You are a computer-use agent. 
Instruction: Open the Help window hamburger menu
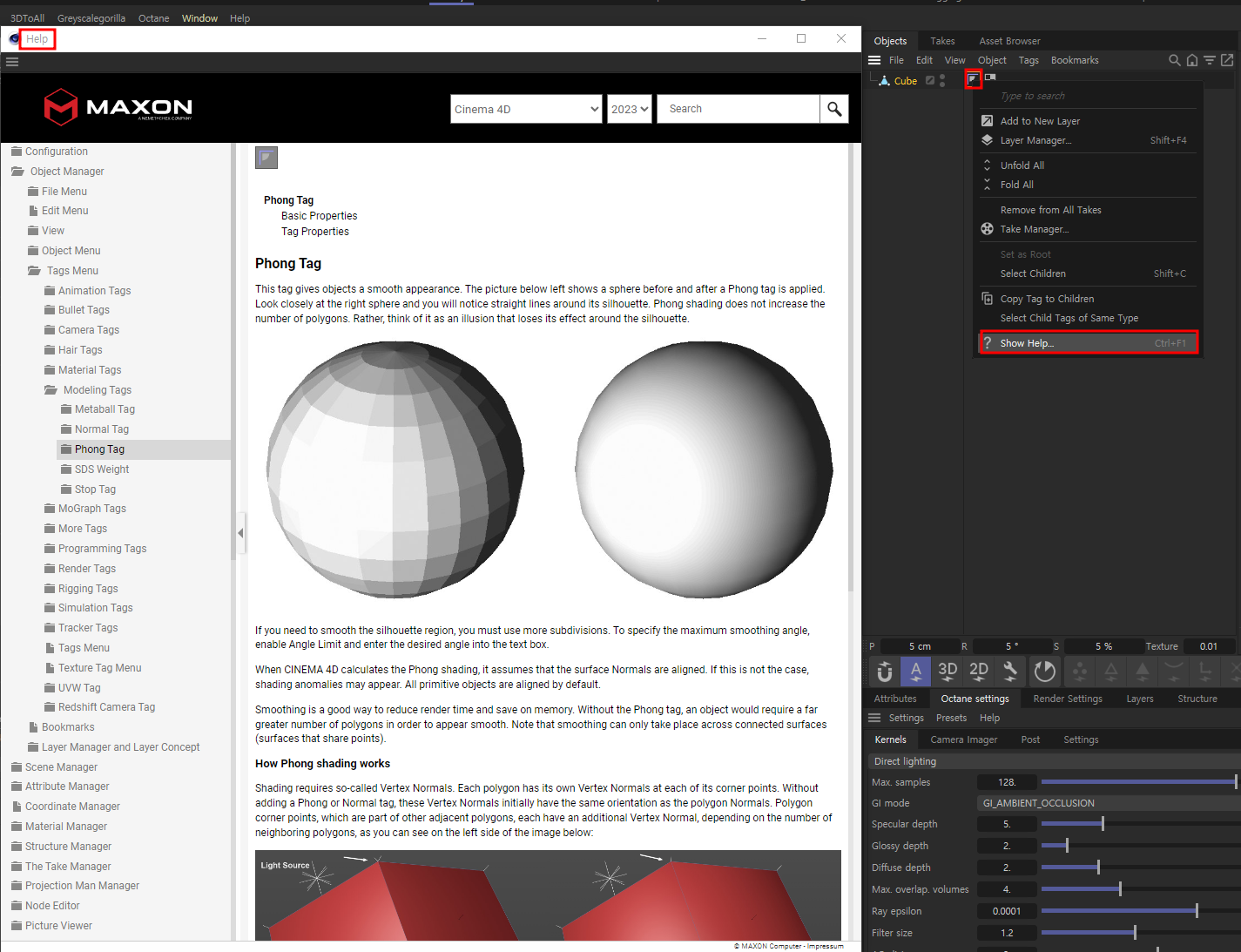(x=12, y=62)
